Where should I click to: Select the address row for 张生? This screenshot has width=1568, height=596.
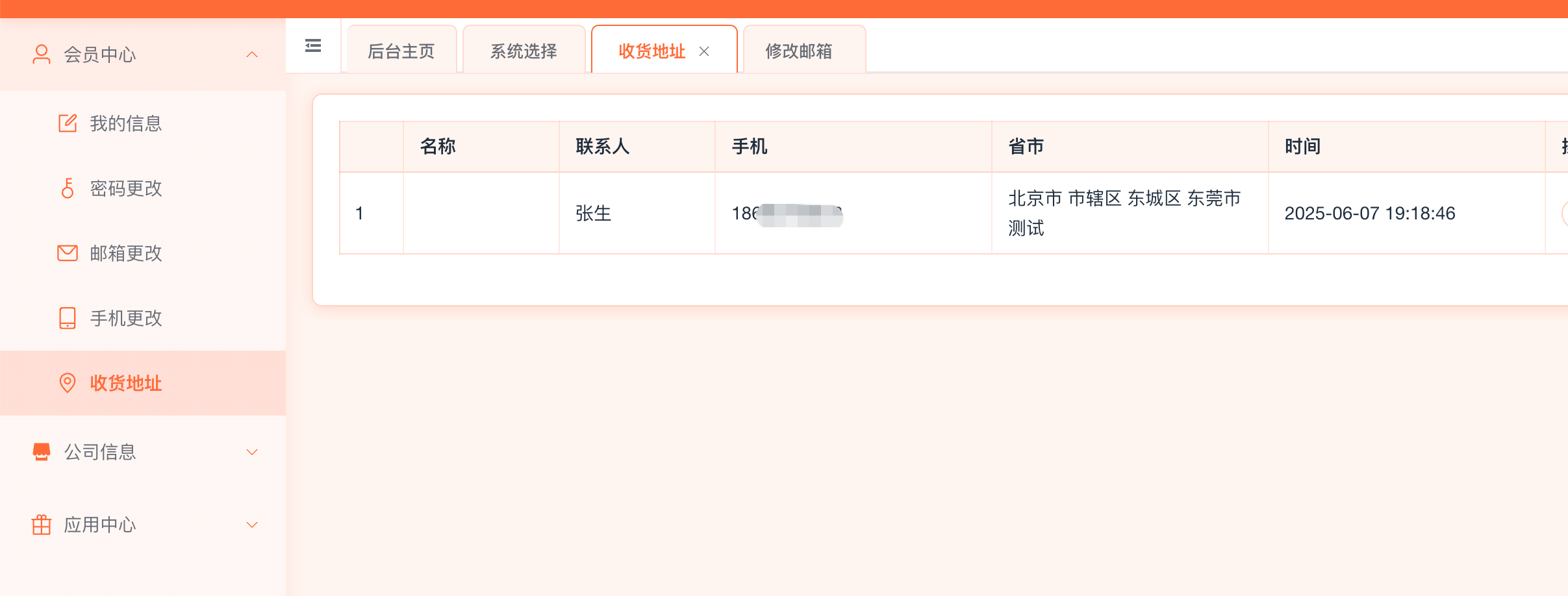[593, 214]
